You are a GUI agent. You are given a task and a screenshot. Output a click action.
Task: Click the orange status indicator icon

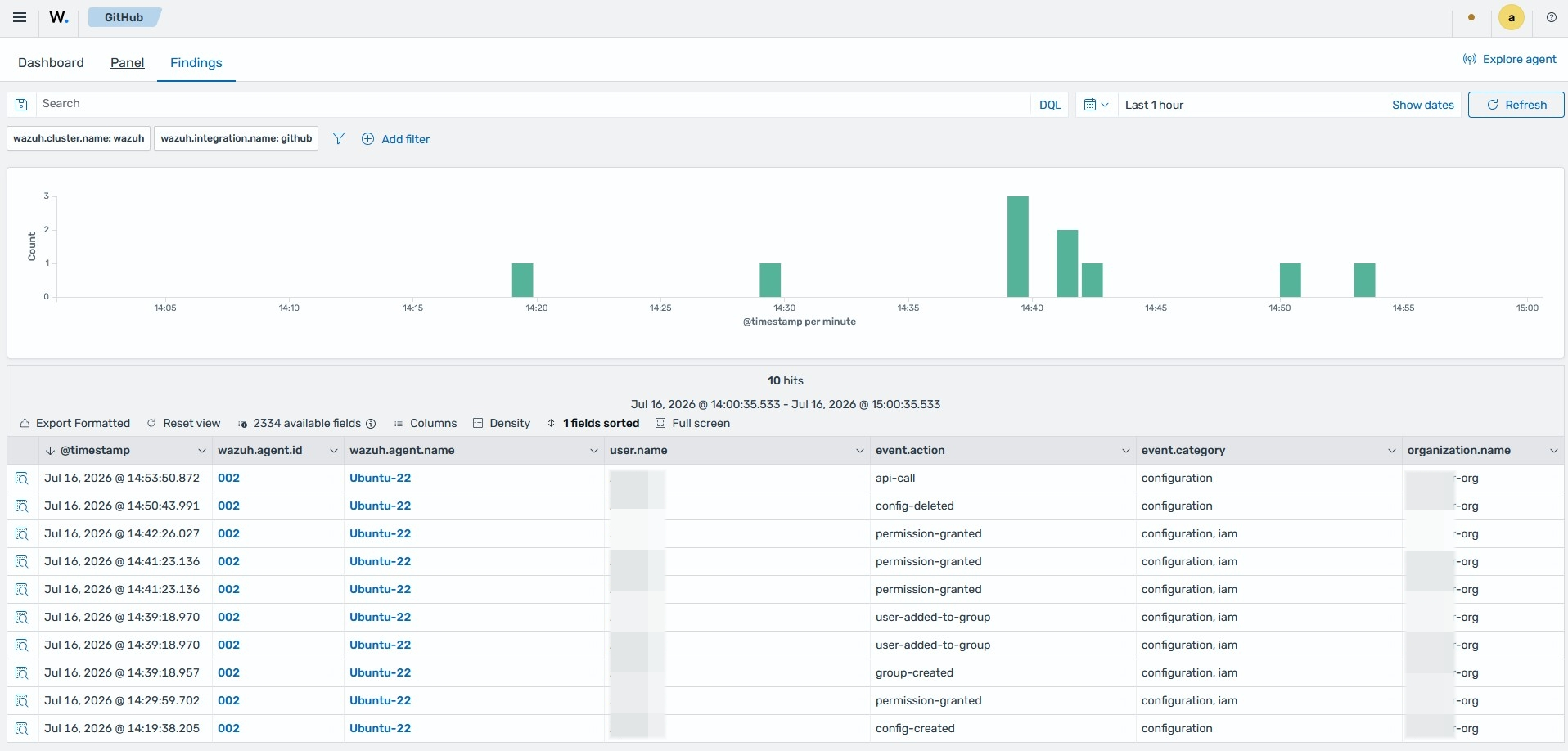tap(1471, 17)
